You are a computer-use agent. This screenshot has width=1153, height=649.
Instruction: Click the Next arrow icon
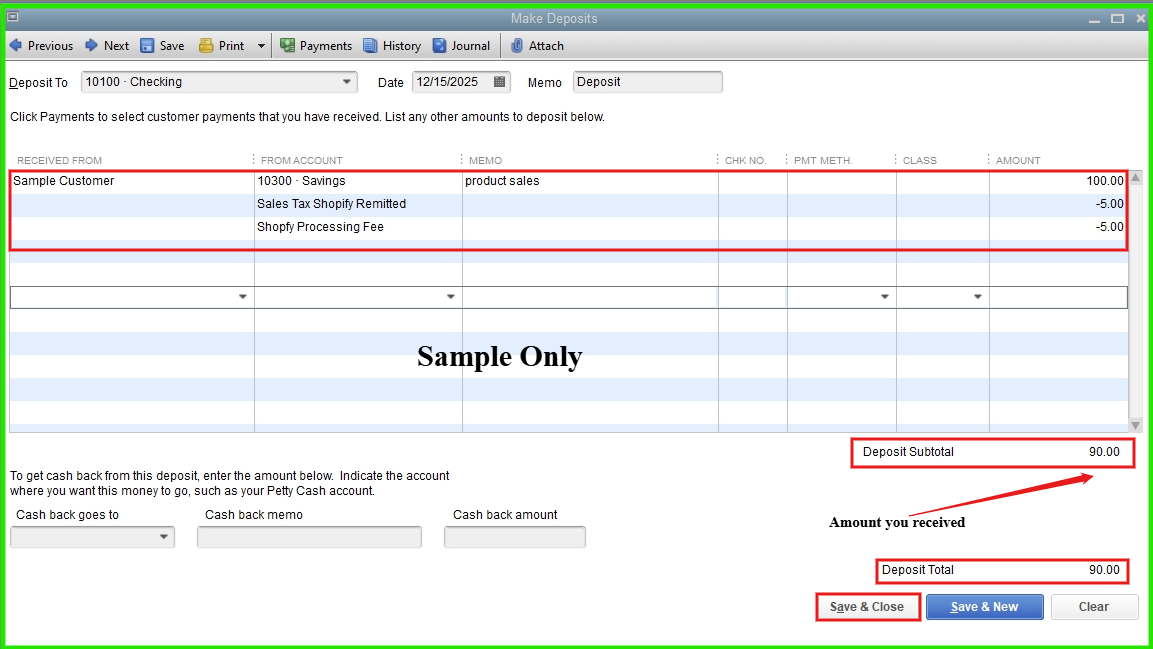click(x=91, y=45)
